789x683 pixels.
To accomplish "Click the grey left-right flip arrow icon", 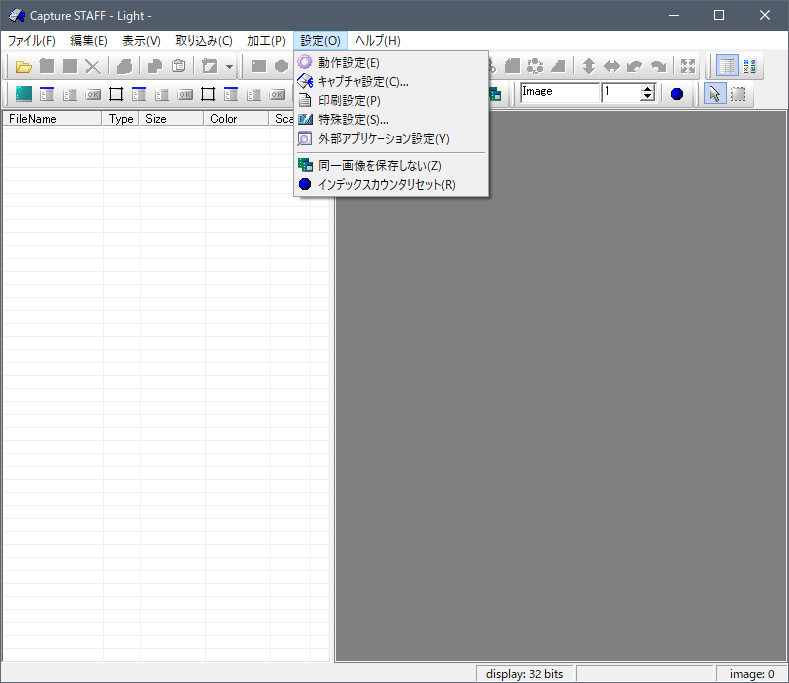I will (611, 66).
